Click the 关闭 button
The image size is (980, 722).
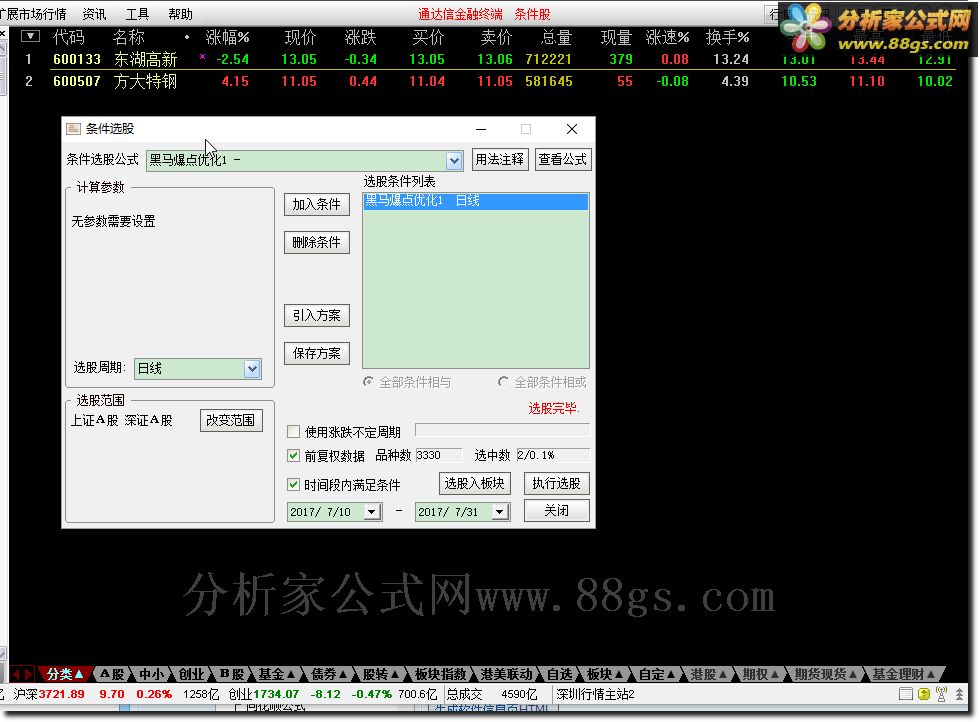(x=556, y=511)
